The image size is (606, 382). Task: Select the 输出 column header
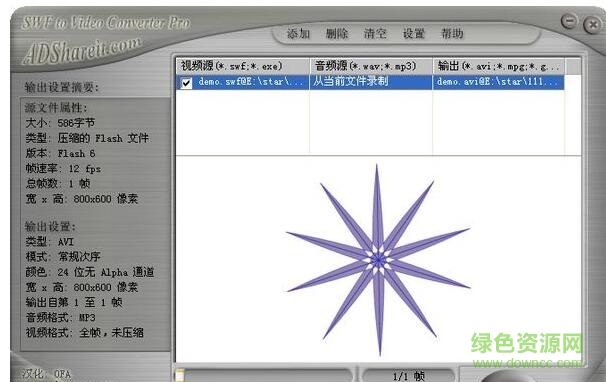coord(499,66)
